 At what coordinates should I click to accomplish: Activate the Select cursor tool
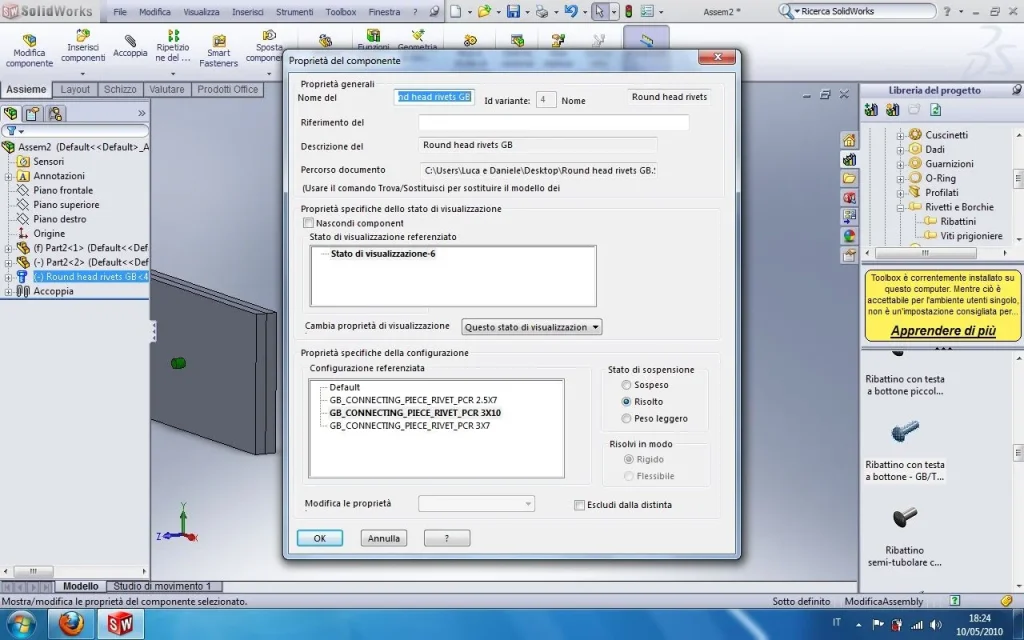click(600, 11)
